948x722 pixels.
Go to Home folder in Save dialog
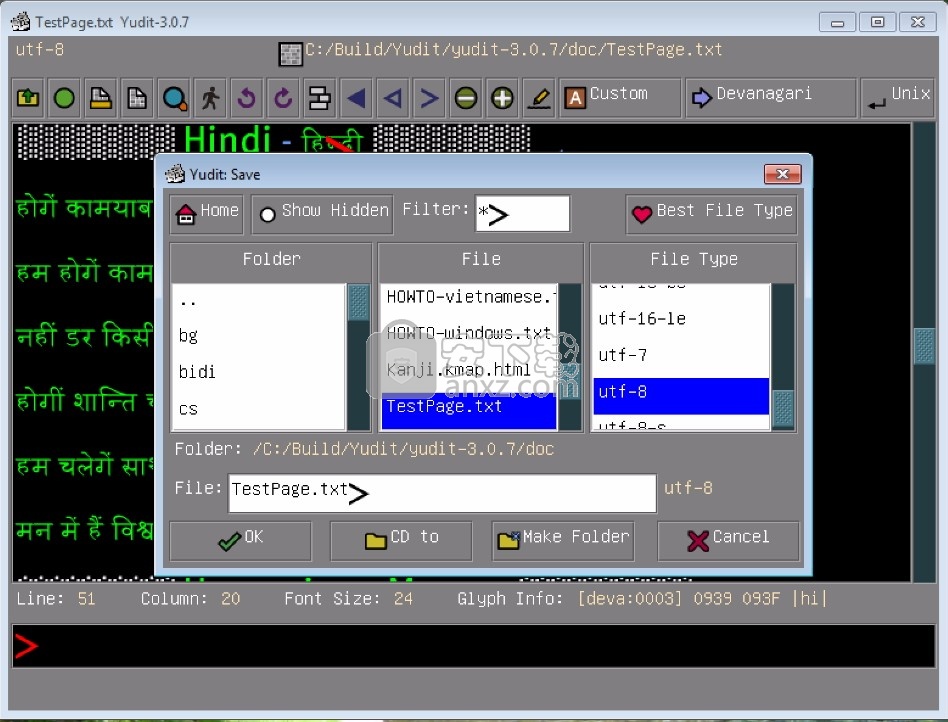pyautogui.click(x=207, y=213)
